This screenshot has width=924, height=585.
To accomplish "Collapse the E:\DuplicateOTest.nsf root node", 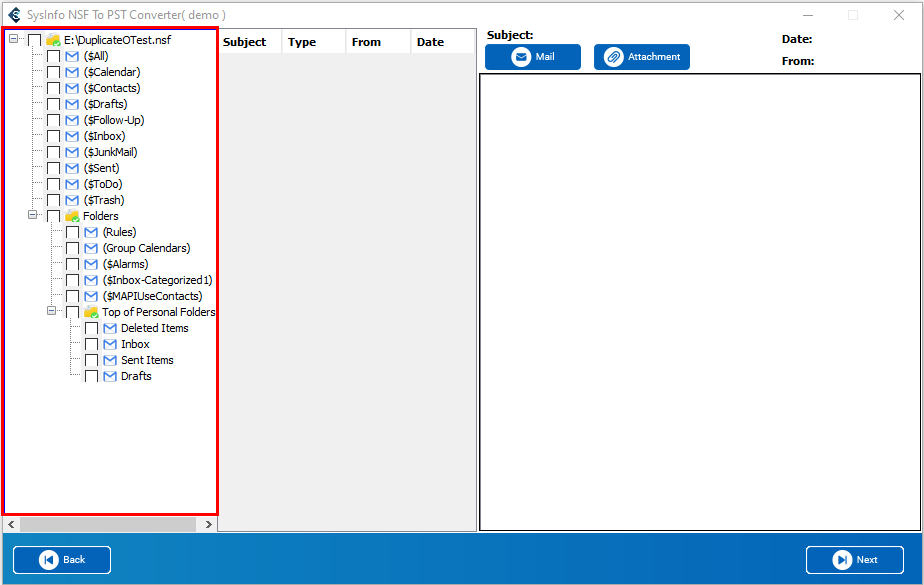I will click(x=14, y=39).
